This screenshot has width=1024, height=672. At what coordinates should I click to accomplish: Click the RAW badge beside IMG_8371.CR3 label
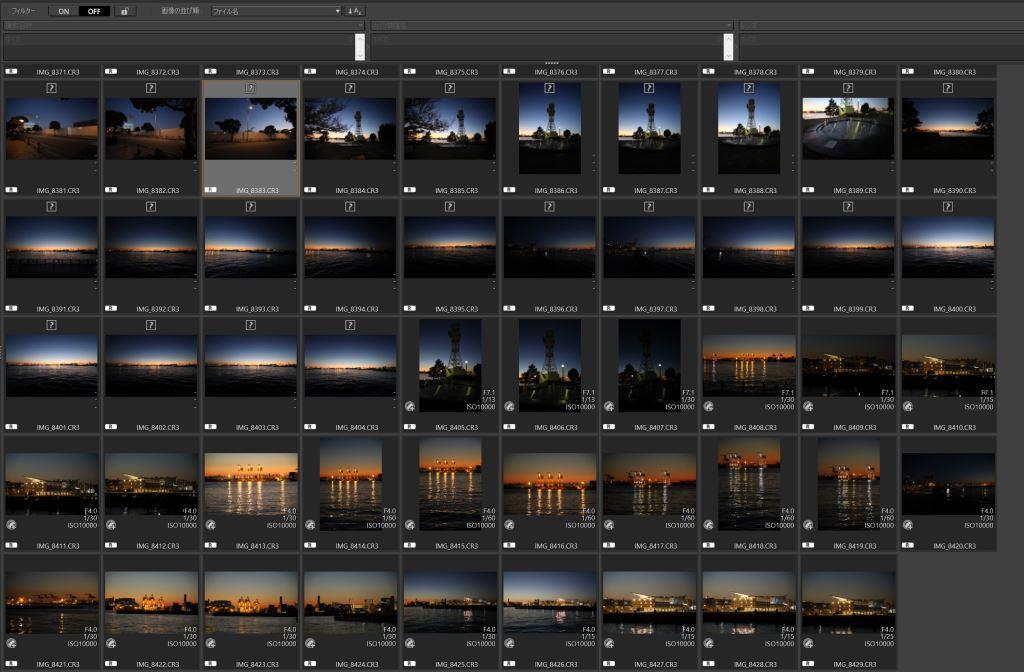pos(10,72)
